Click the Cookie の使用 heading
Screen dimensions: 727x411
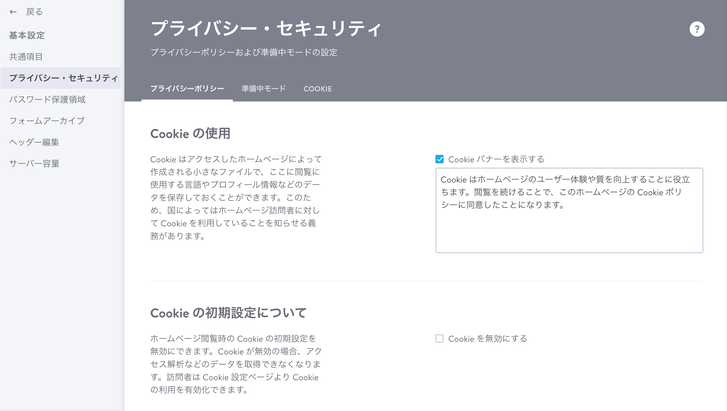pyautogui.click(x=190, y=134)
